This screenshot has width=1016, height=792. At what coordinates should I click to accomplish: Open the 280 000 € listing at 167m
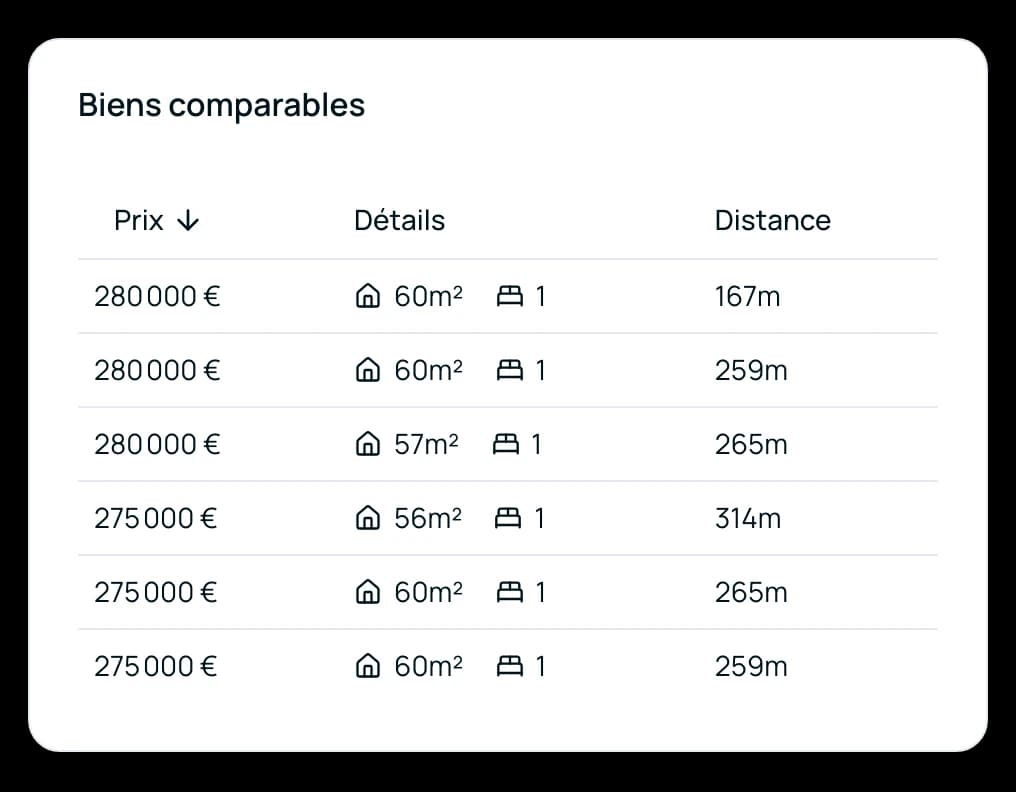(x=507, y=296)
